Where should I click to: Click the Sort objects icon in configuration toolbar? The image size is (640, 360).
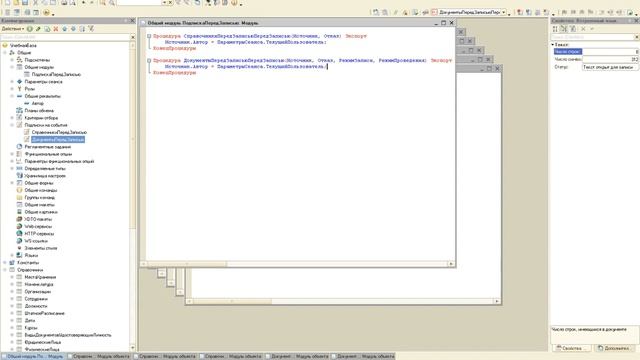[x=82, y=29]
